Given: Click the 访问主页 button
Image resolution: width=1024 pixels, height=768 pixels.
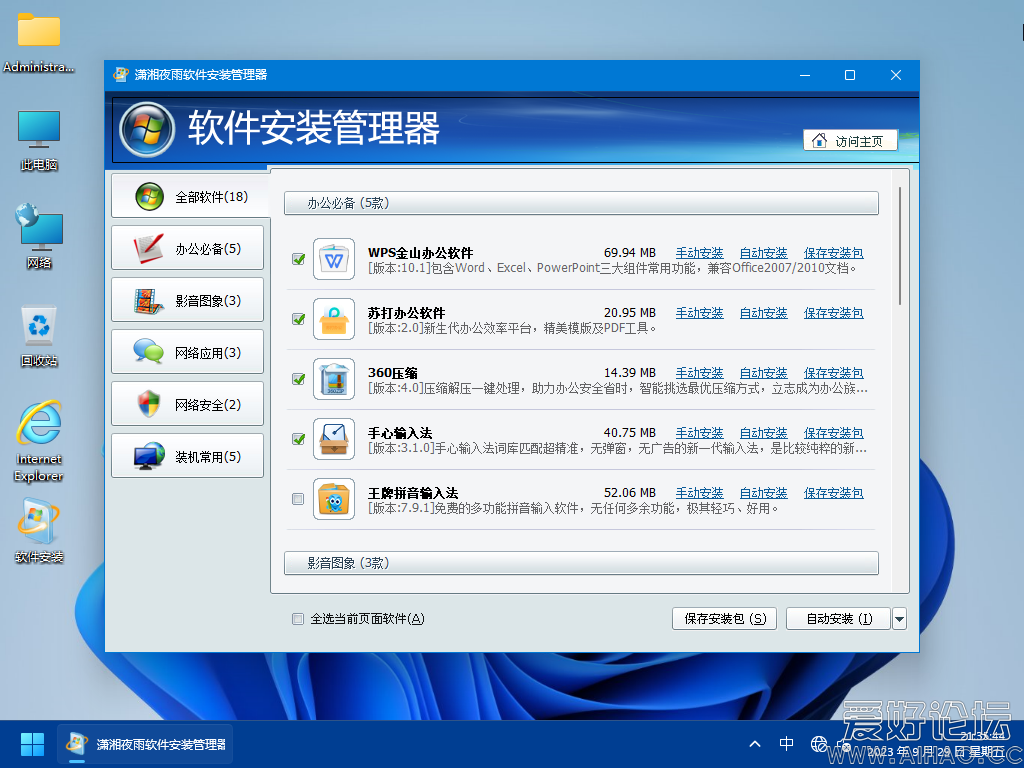Looking at the screenshot, I should pyautogui.click(x=849, y=140).
